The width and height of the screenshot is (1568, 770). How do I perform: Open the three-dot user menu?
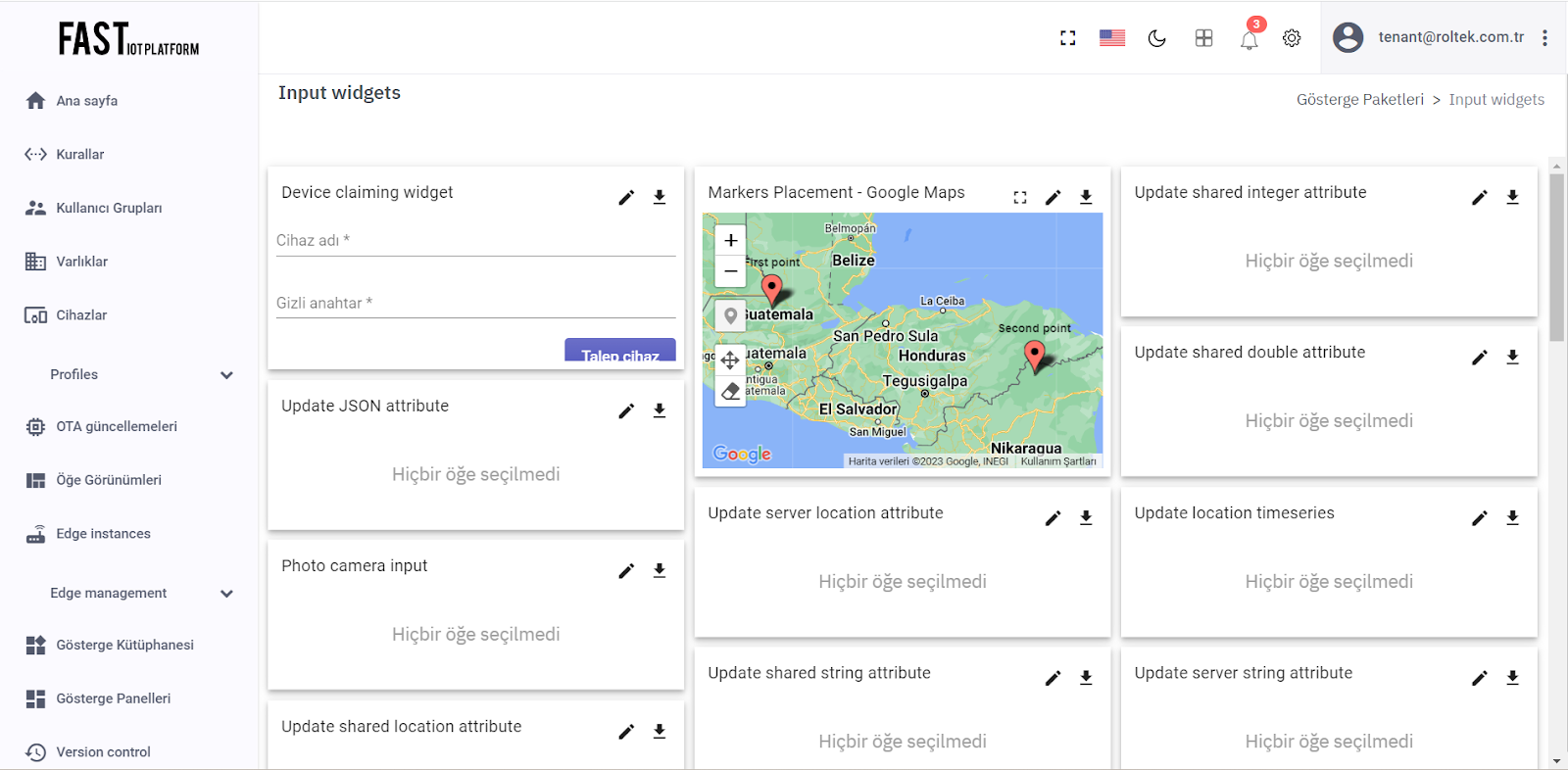point(1544,37)
